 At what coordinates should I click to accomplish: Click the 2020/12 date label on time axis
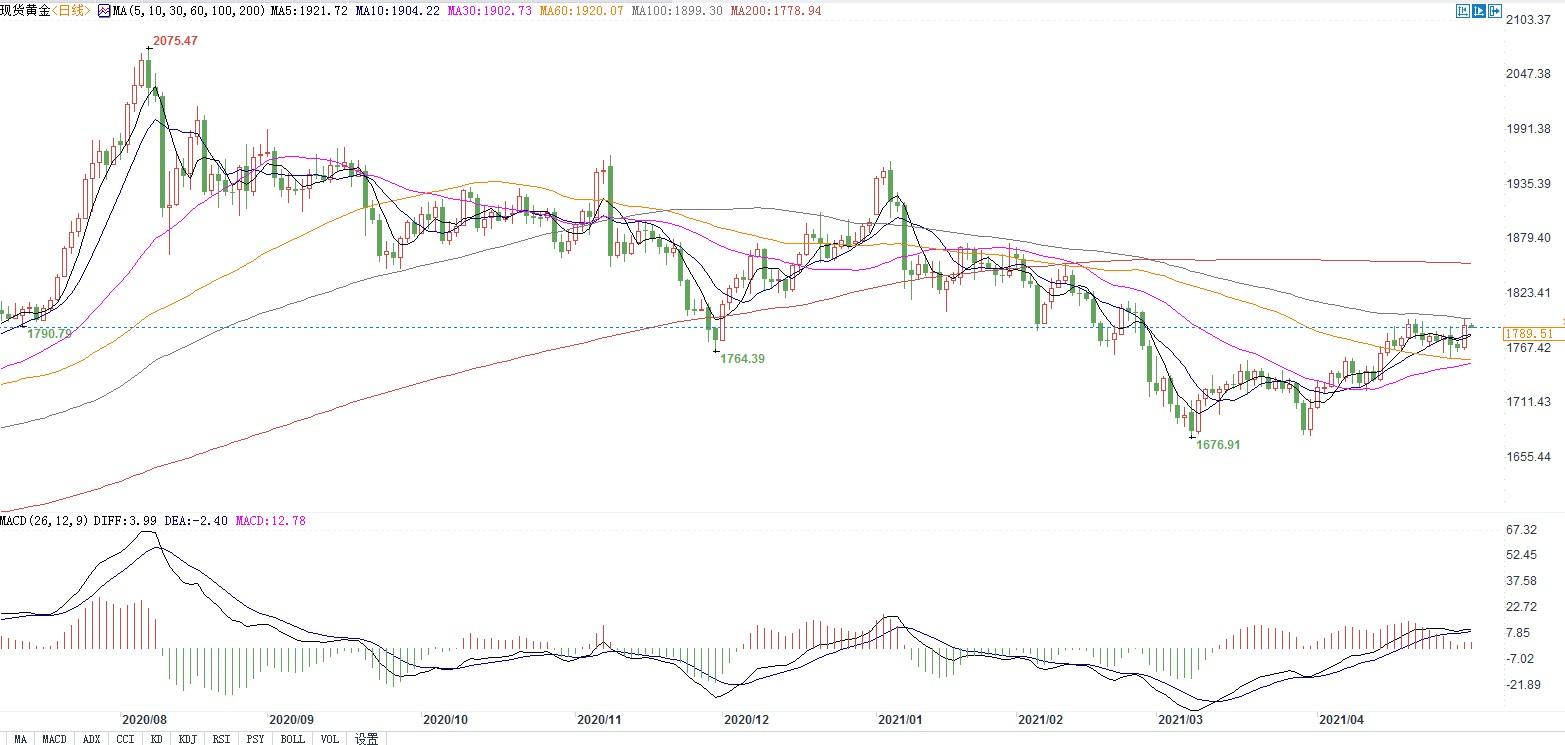point(746,719)
